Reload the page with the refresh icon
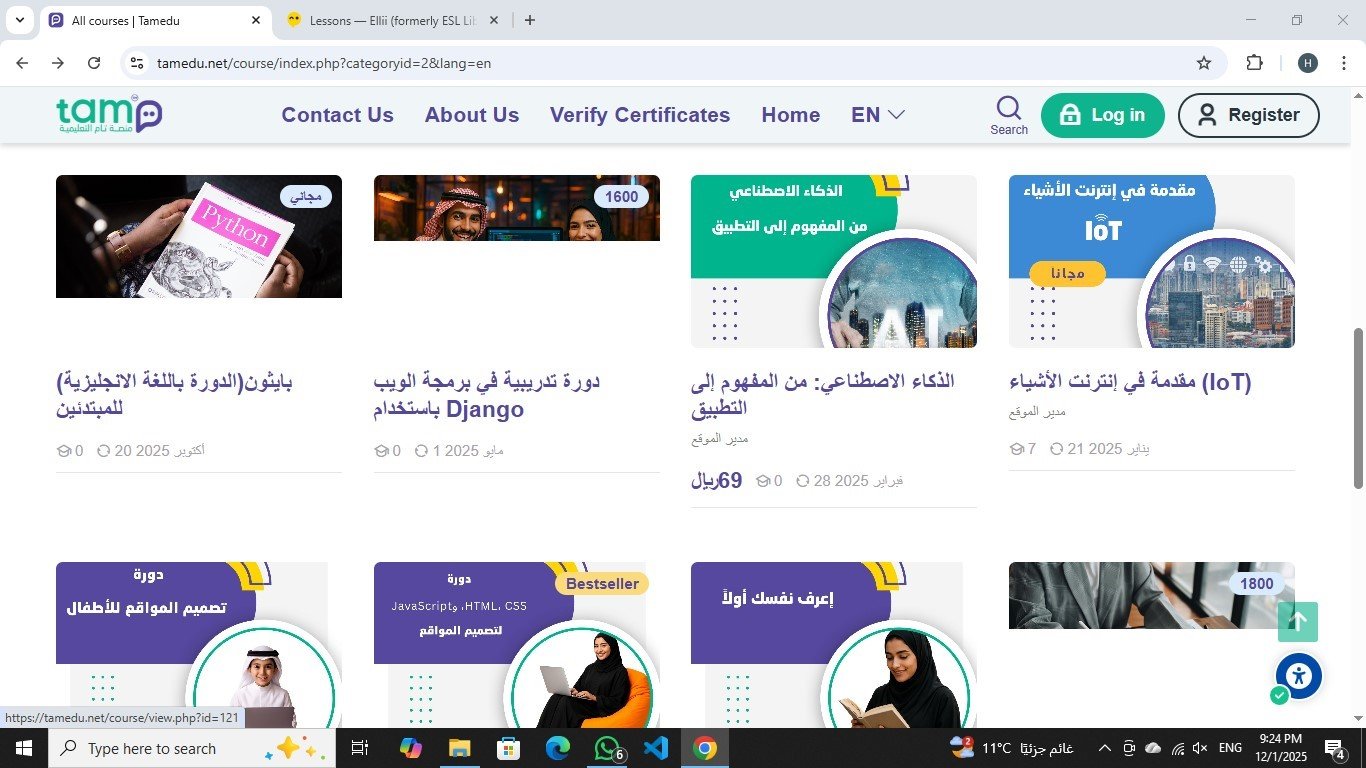Screen dimensions: 1366x768 click(x=94, y=63)
